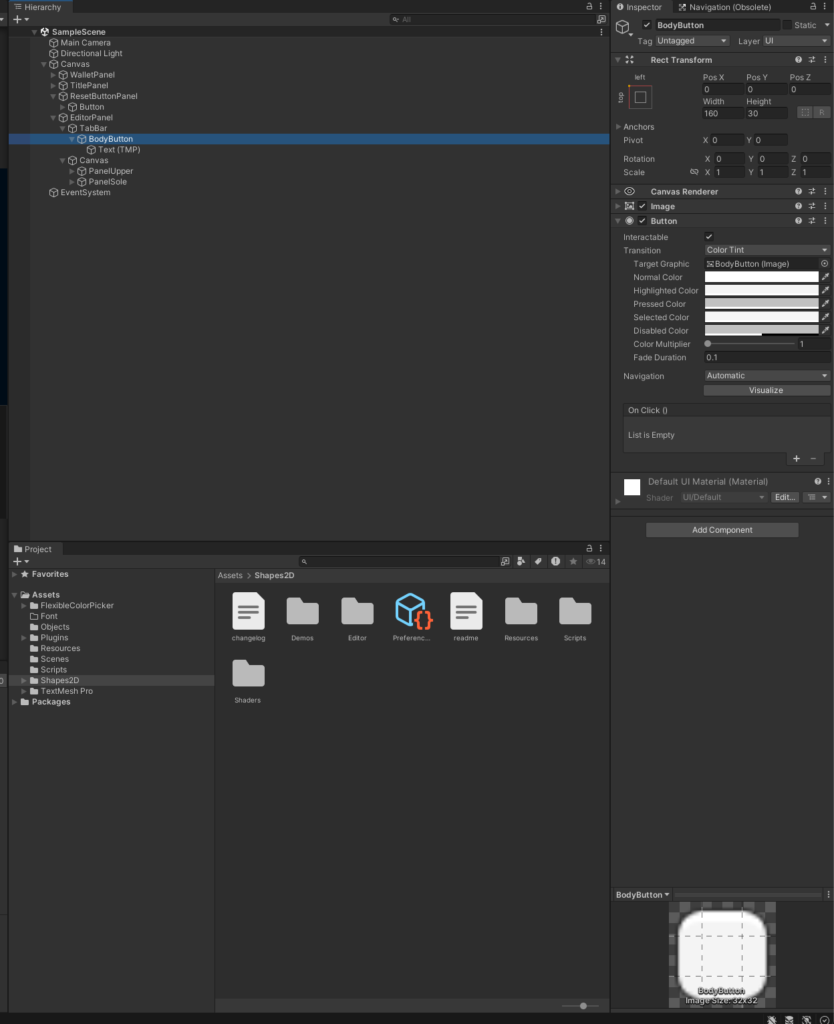Open the anchor presets box in Rect Transform

[640, 97]
